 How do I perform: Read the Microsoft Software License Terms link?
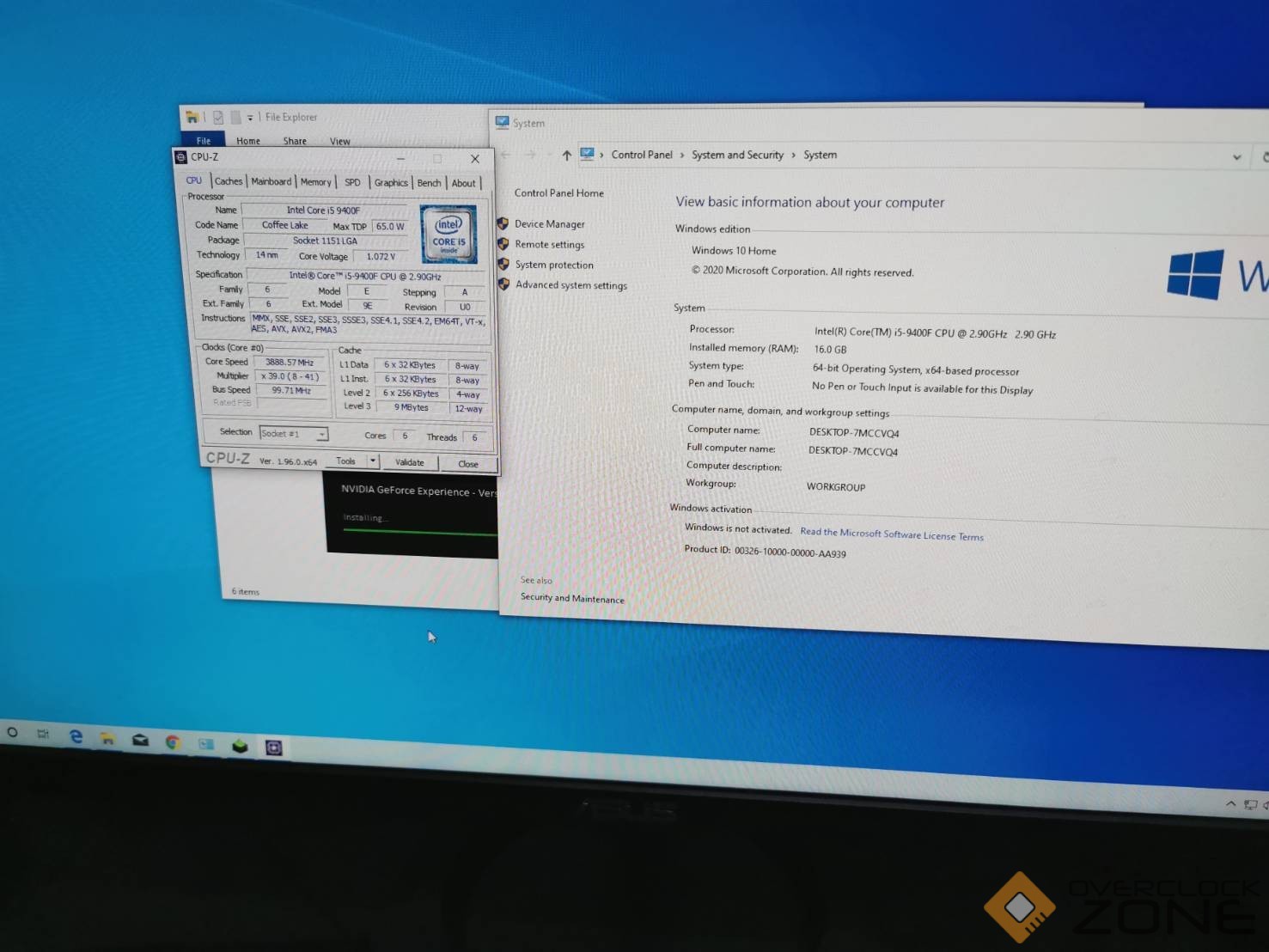click(x=892, y=534)
